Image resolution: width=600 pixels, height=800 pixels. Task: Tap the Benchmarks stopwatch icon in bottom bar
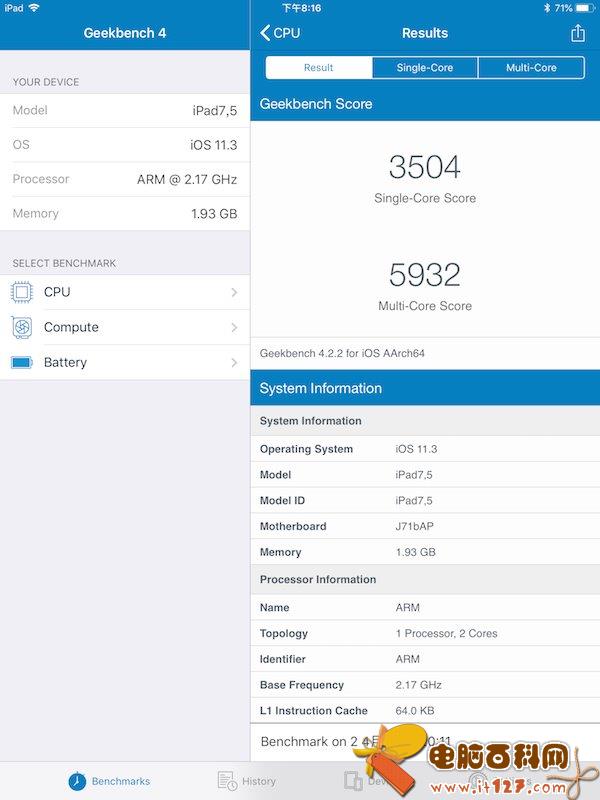point(77,781)
